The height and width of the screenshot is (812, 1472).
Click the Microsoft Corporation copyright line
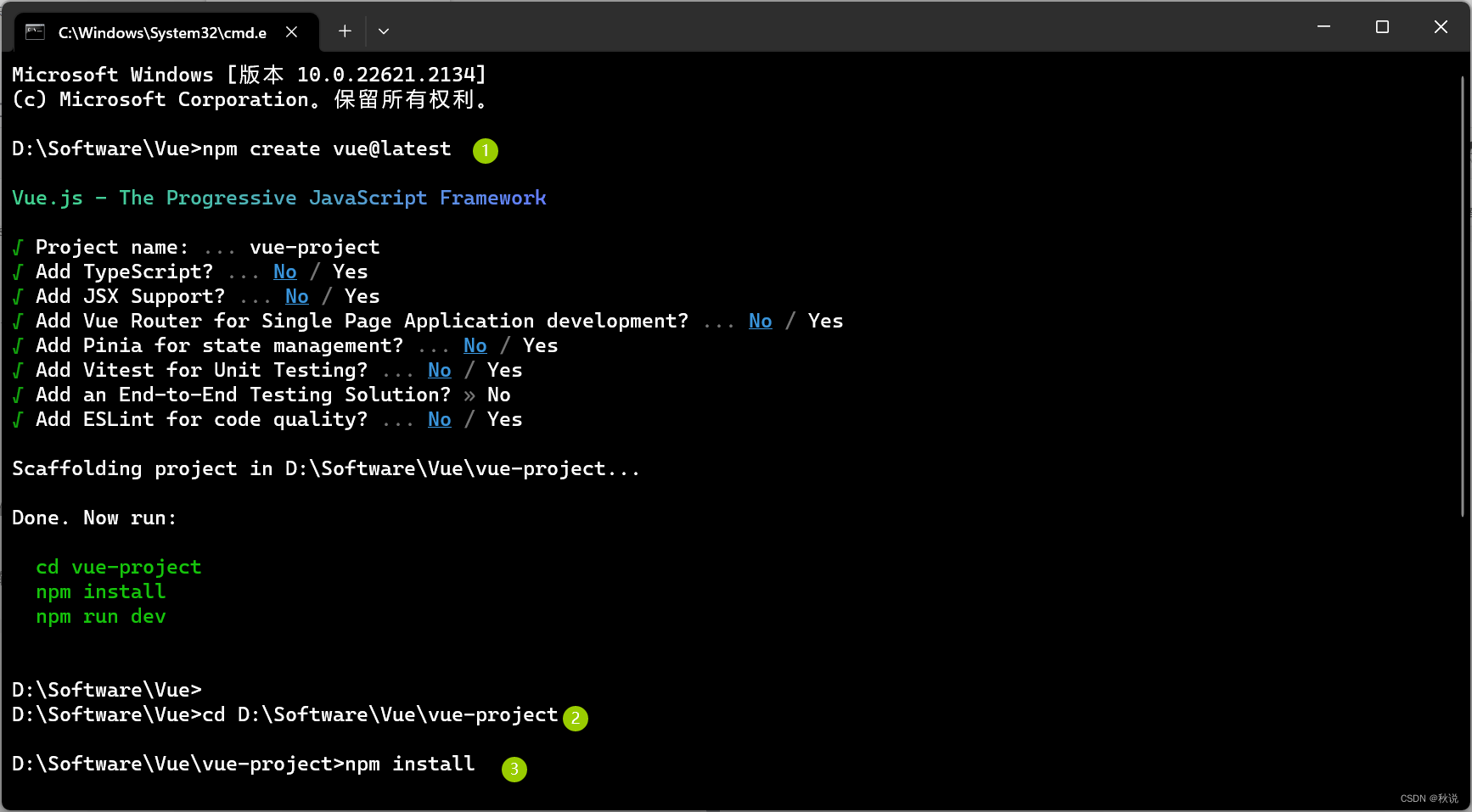click(250, 100)
